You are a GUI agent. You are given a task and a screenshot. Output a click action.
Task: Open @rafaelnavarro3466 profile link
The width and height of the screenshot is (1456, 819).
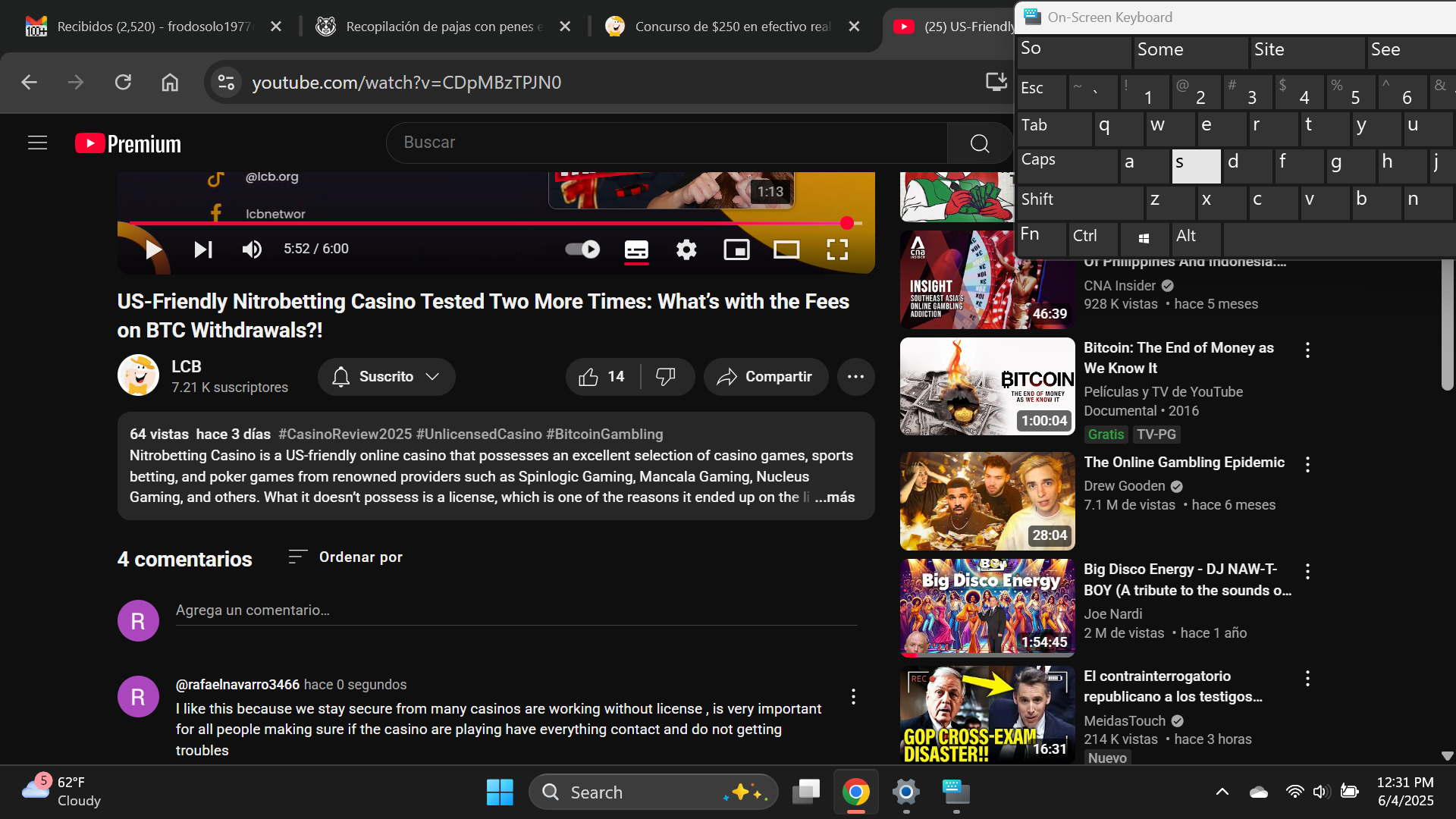[x=237, y=685]
